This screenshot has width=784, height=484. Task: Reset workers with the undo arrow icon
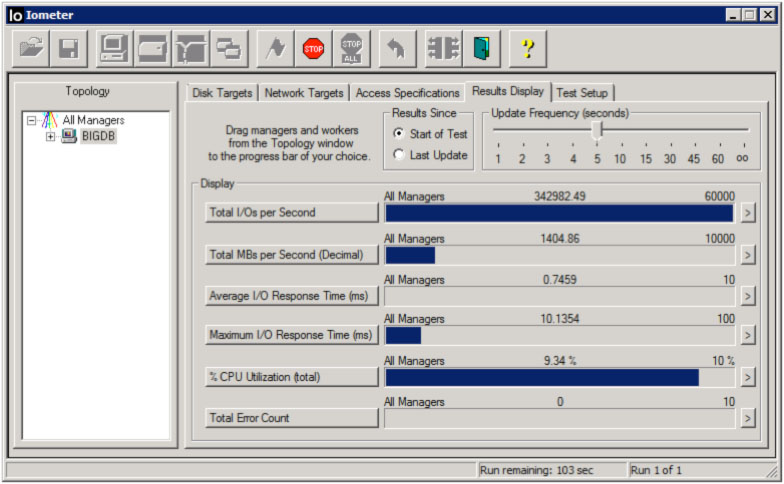tap(397, 48)
